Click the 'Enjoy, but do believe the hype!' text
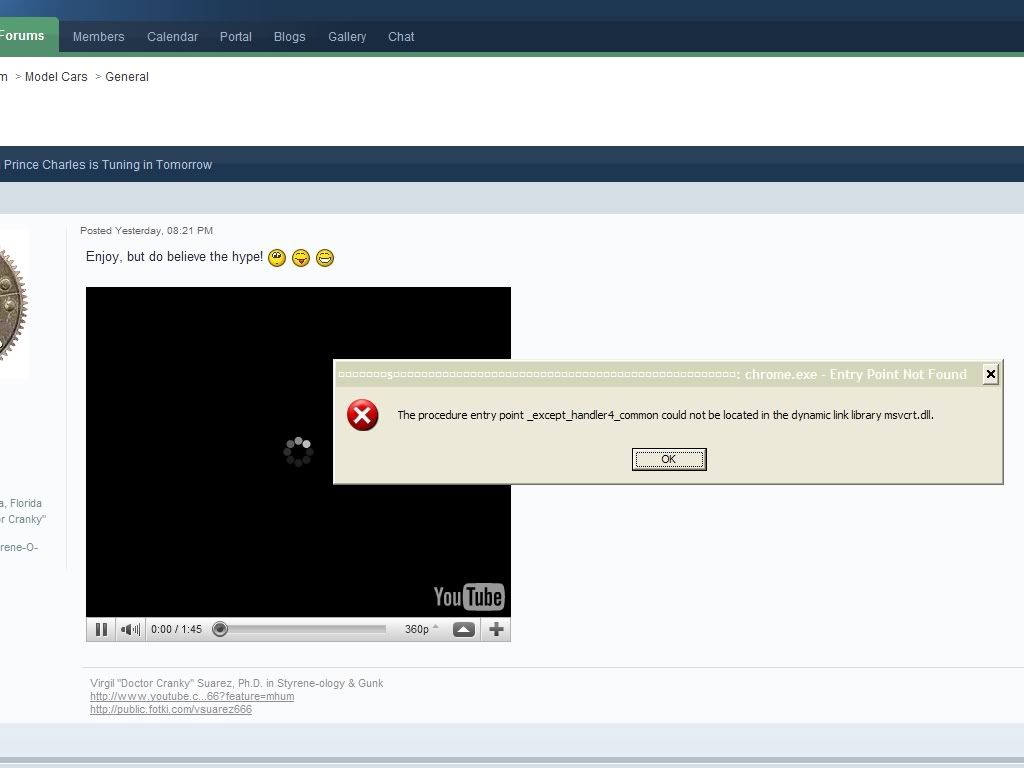Viewport: 1024px width, 768px height. tap(174, 257)
